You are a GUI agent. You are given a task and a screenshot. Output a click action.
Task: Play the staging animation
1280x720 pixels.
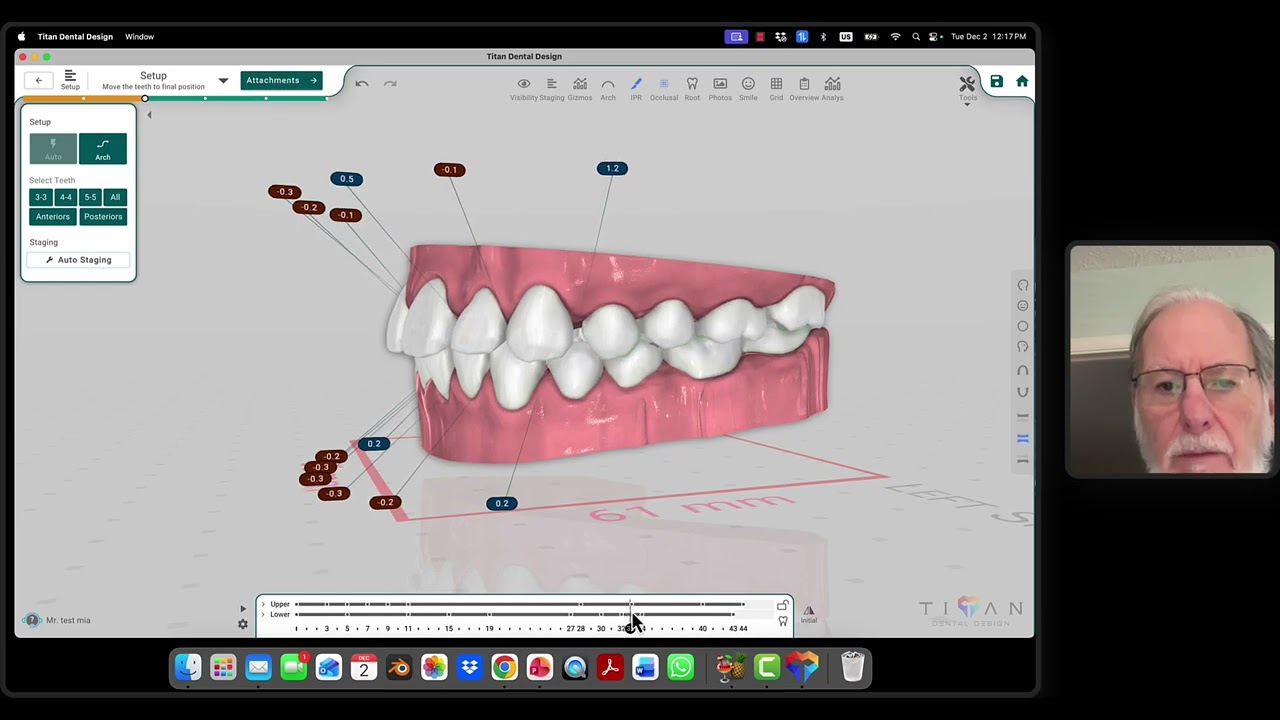point(243,608)
